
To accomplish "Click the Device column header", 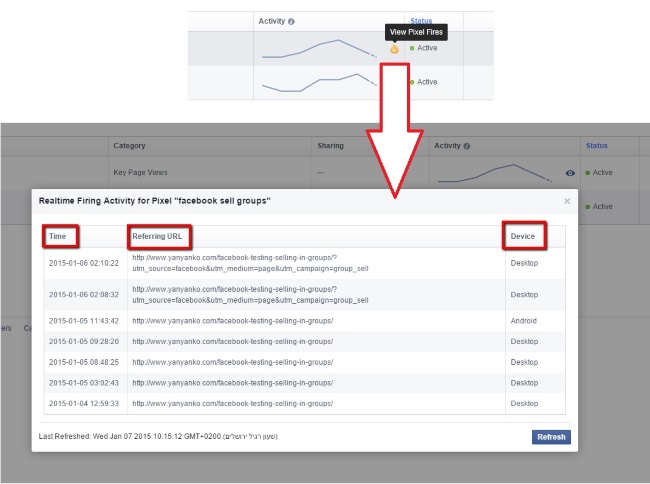I will tap(522, 236).
